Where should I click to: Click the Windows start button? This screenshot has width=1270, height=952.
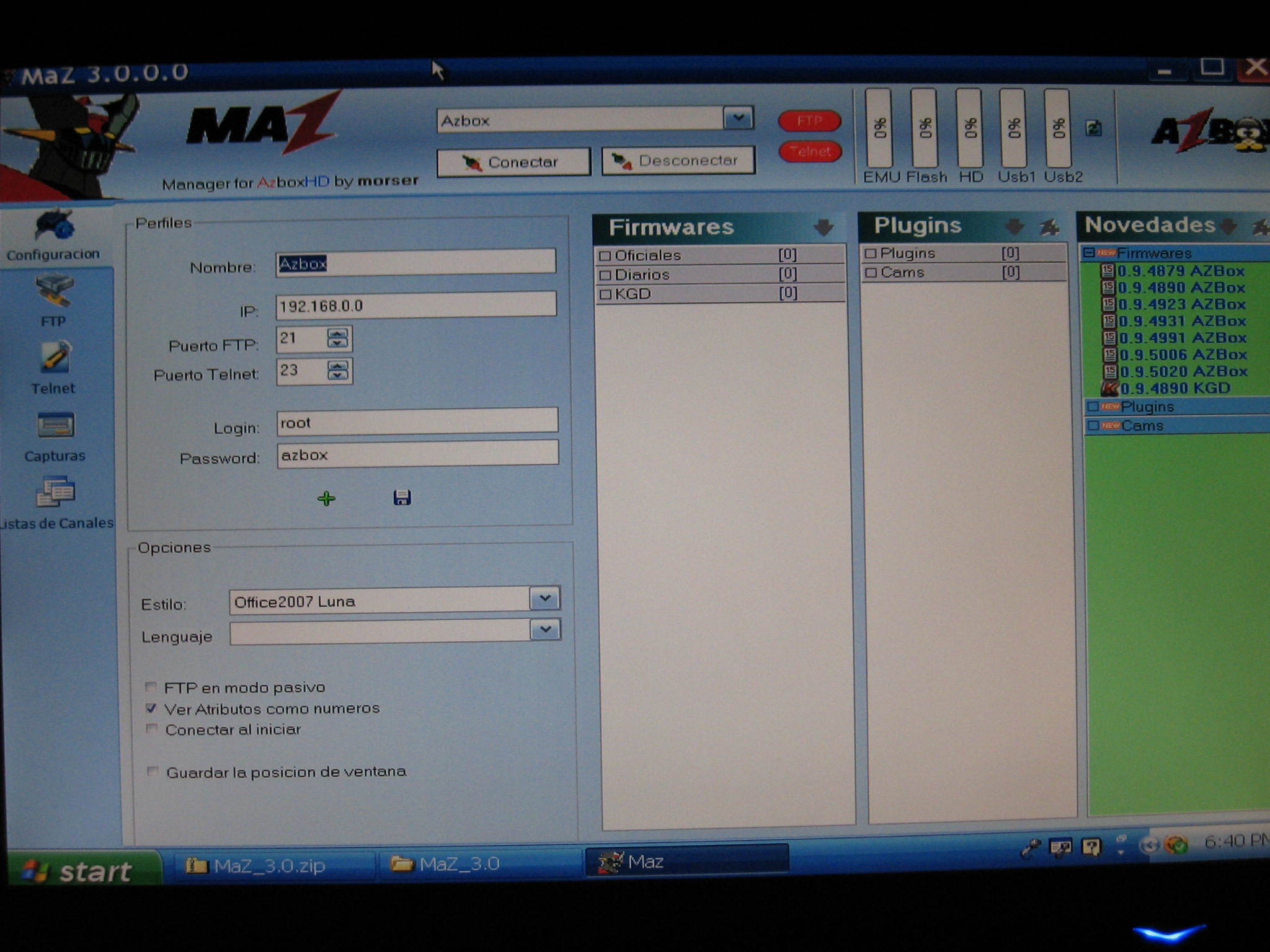point(86,869)
